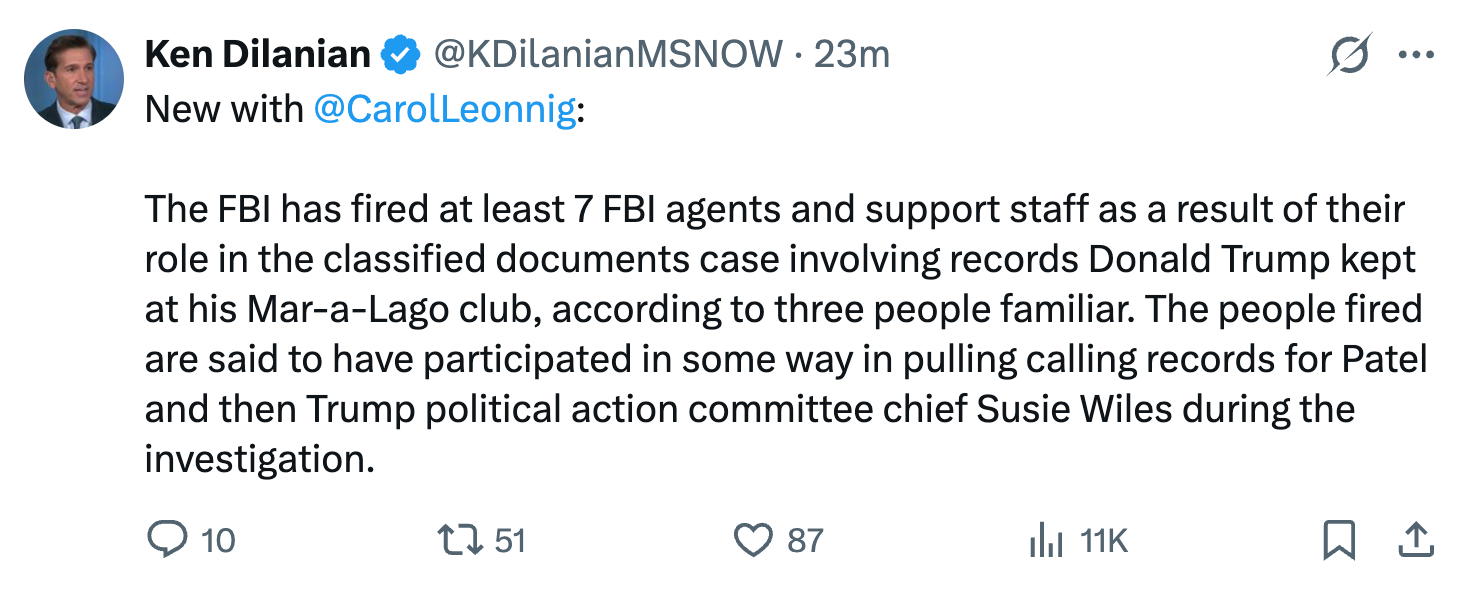Open the @KDilanianMSNOW handle link
The height and width of the screenshot is (594, 1480).
(608, 54)
